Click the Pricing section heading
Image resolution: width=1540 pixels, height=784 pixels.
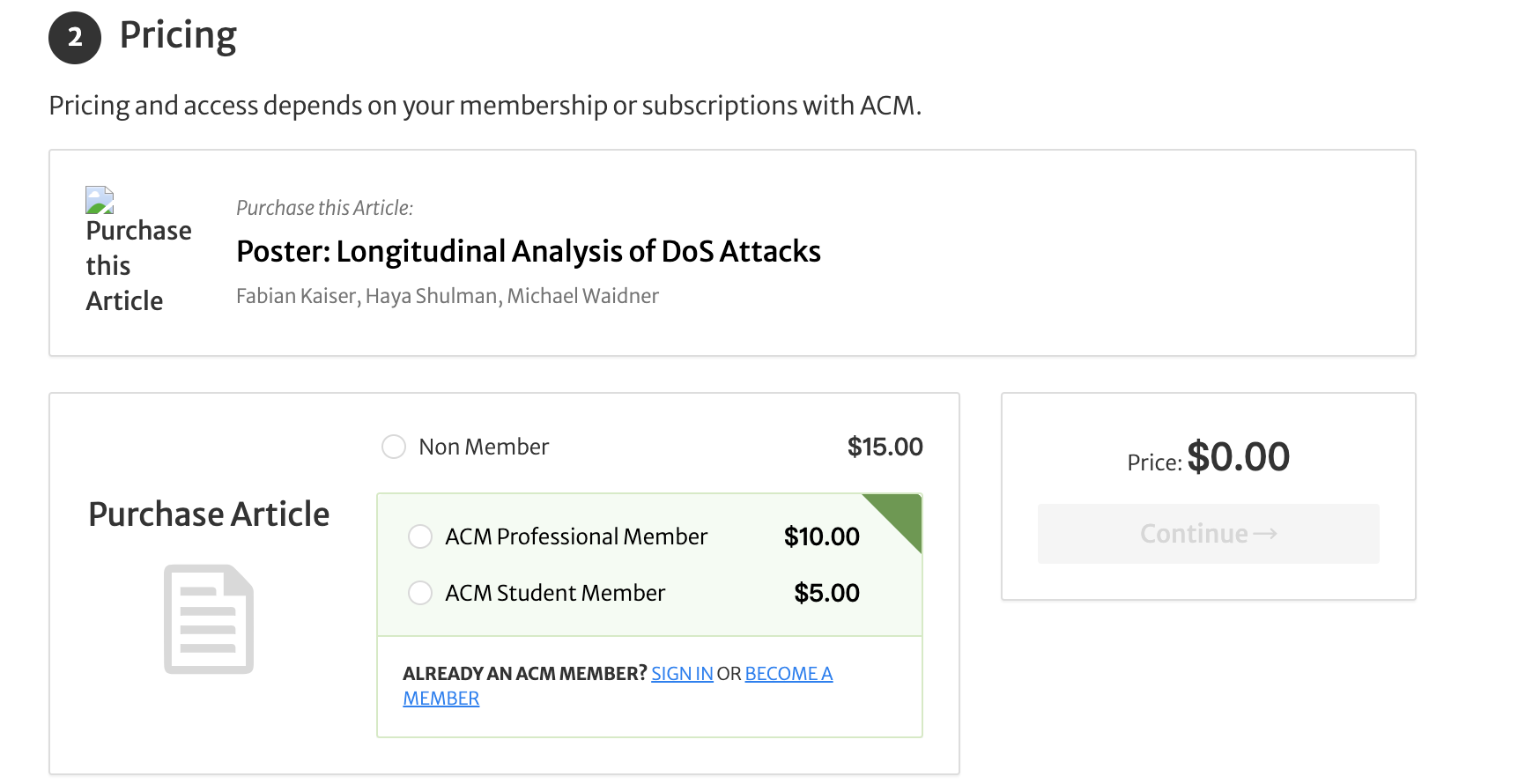point(178,36)
